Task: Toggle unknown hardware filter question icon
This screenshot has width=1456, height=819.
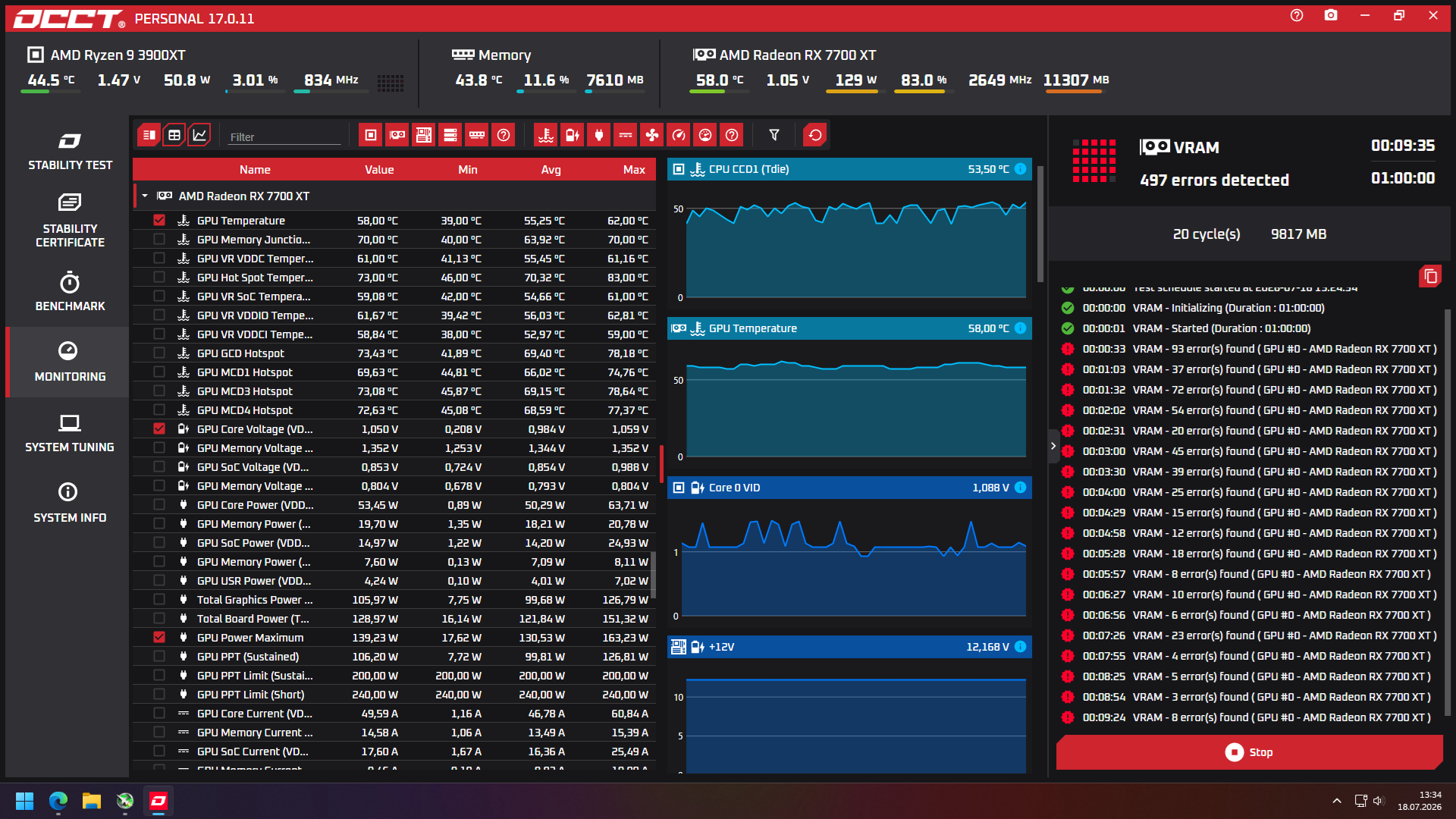Action: pyautogui.click(x=504, y=135)
